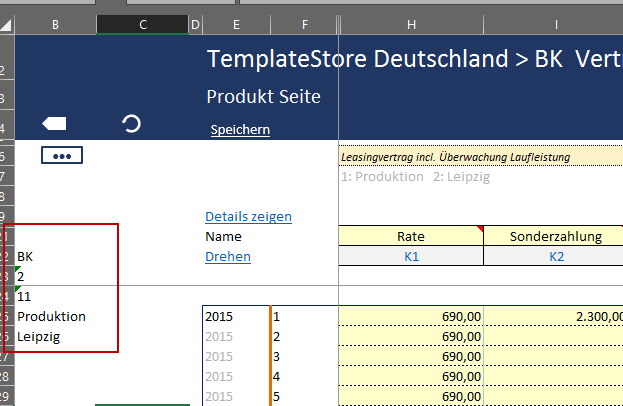Click the Speichern link
This screenshot has width=623, height=406.
click(x=240, y=130)
